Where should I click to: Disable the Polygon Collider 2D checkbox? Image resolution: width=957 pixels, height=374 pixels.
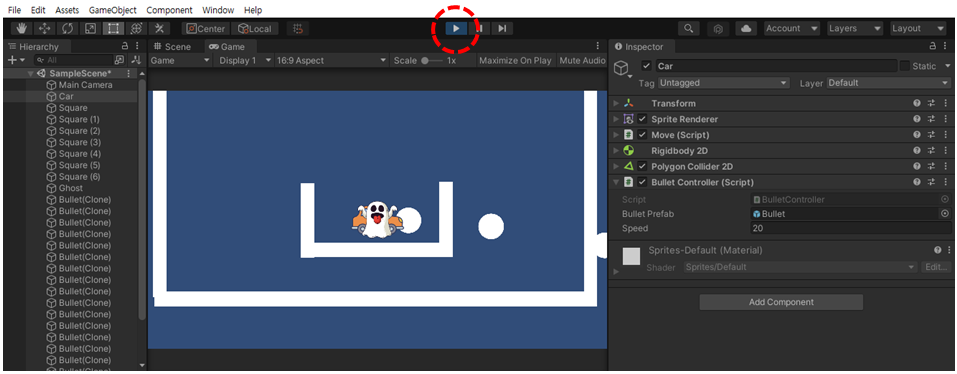(x=642, y=167)
